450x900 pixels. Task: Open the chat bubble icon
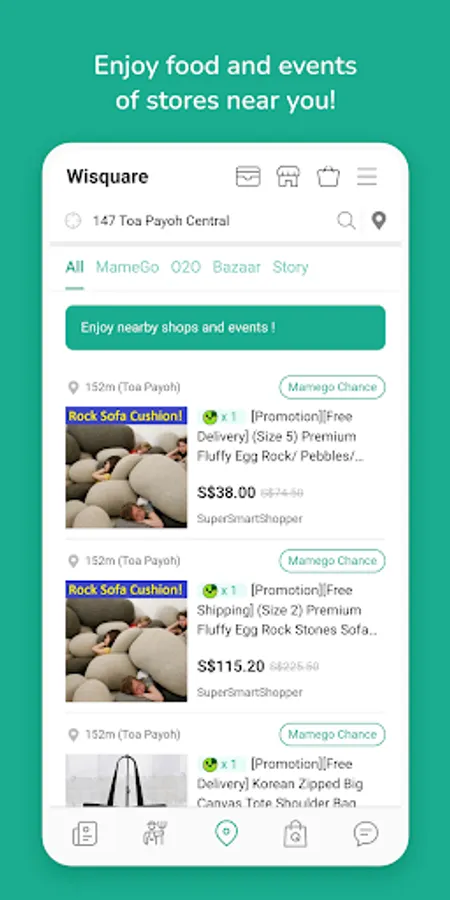(366, 833)
